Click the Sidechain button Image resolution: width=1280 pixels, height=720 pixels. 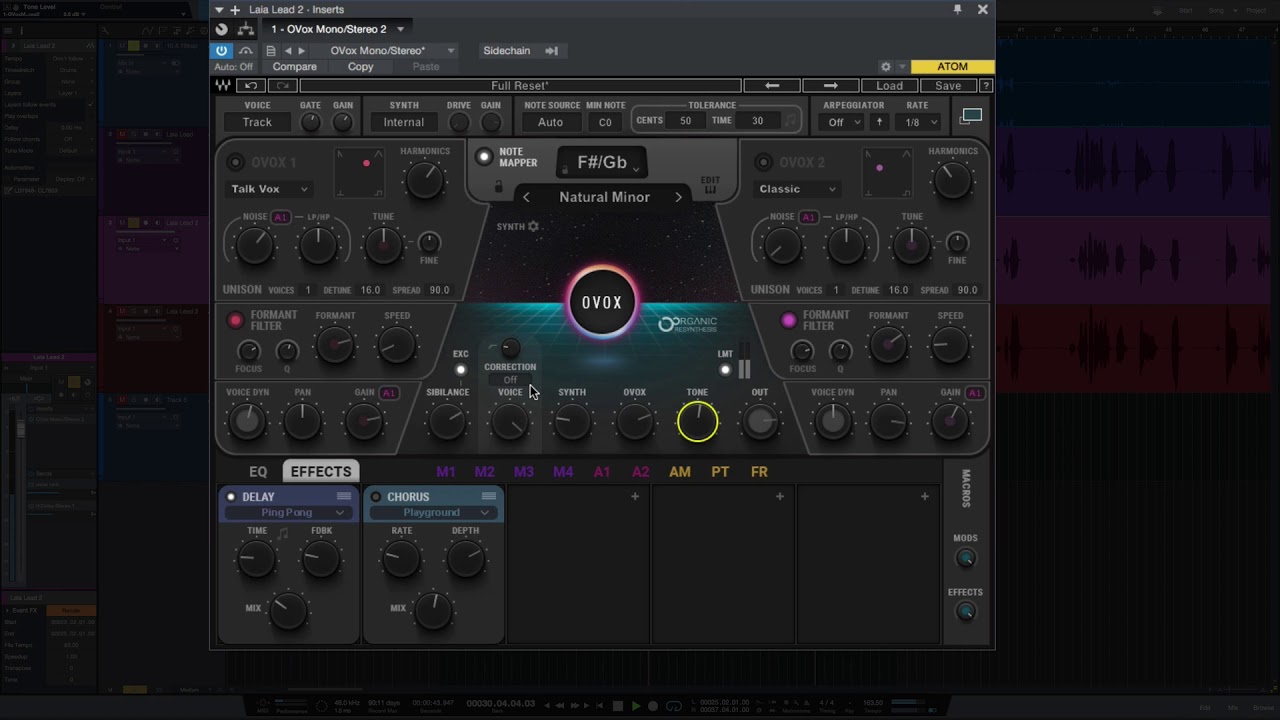(x=507, y=50)
